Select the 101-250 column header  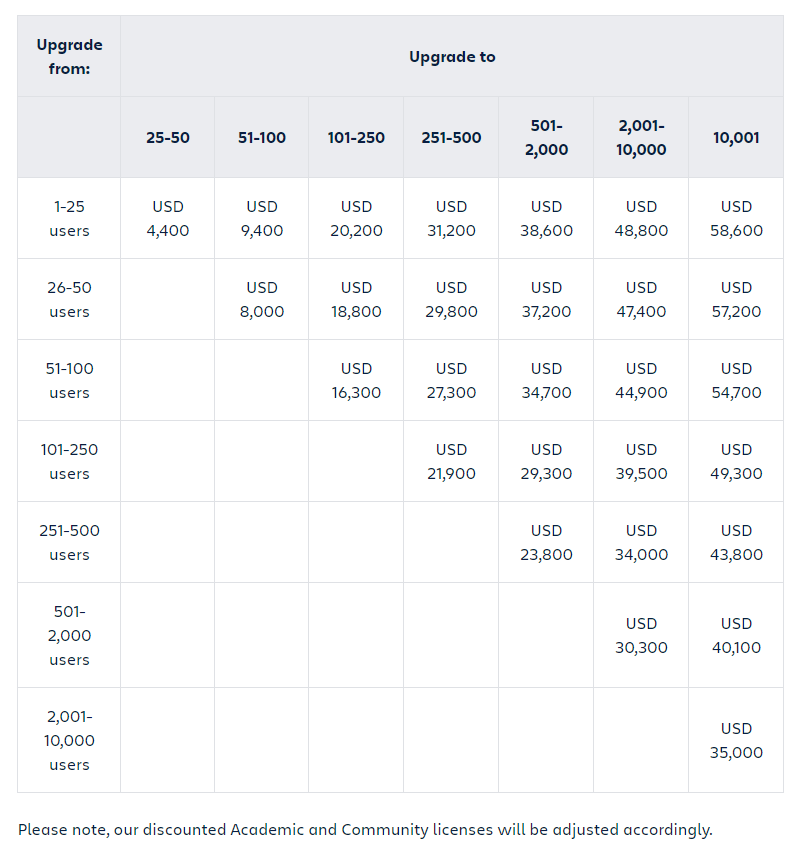[x=356, y=137]
